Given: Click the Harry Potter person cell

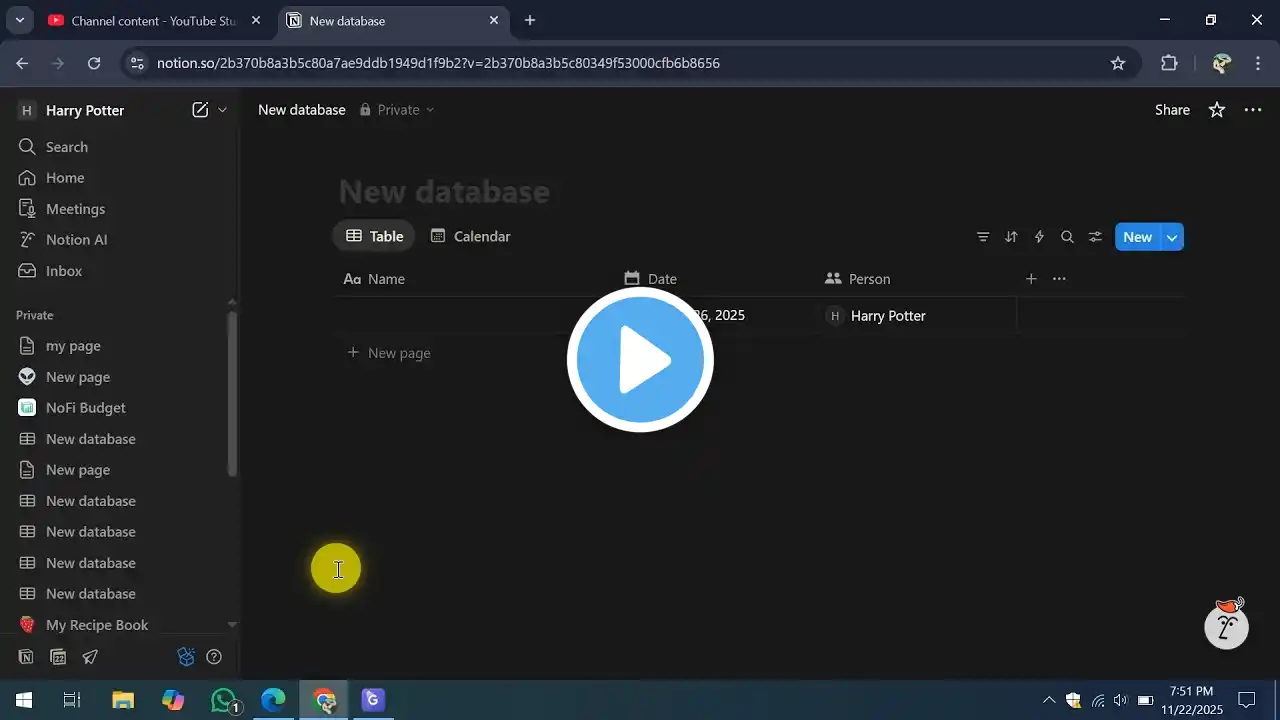Looking at the screenshot, I should [x=916, y=316].
